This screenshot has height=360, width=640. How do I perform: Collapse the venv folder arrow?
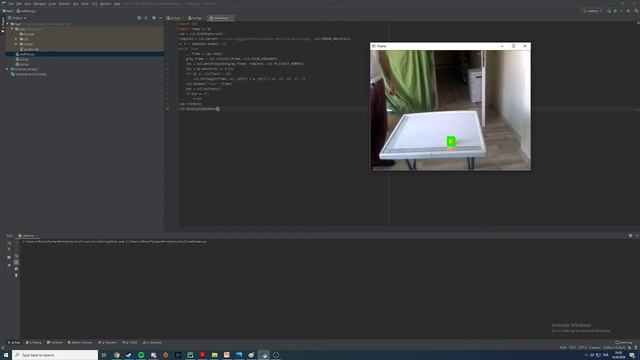12,29
